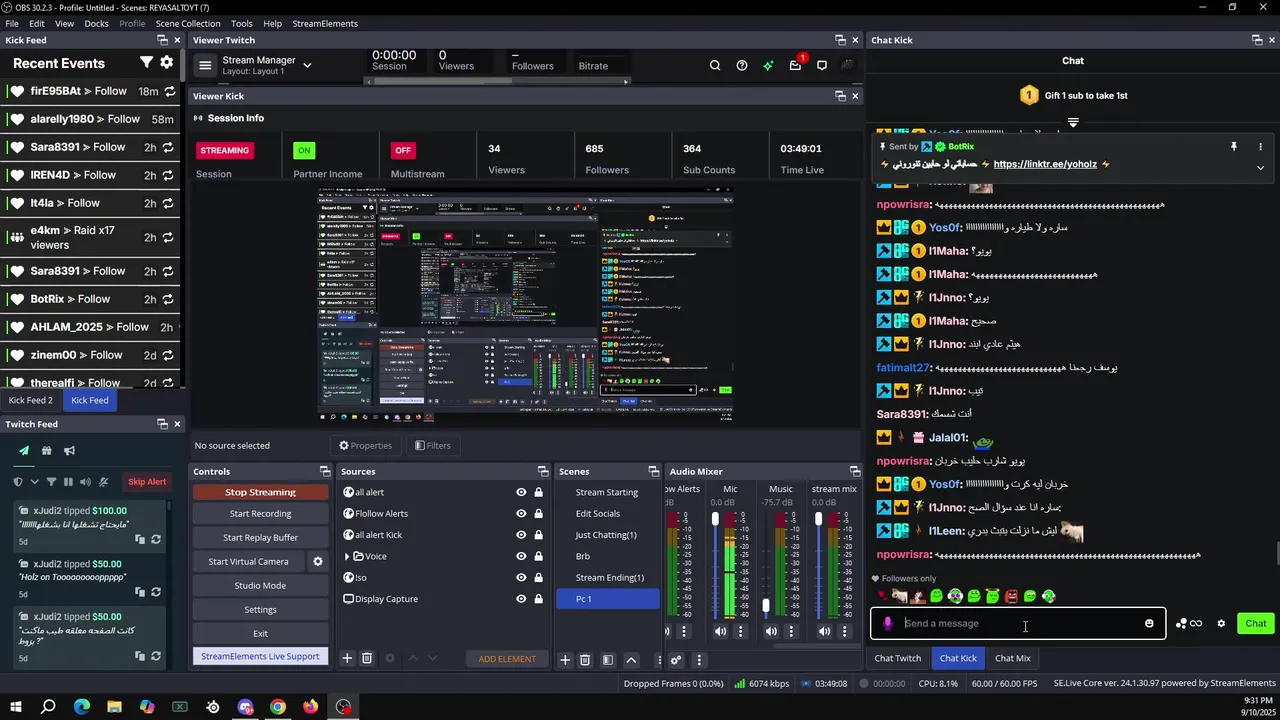Toggle lock on Iso source
The image size is (1280, 720).
(x=539, y=577)
